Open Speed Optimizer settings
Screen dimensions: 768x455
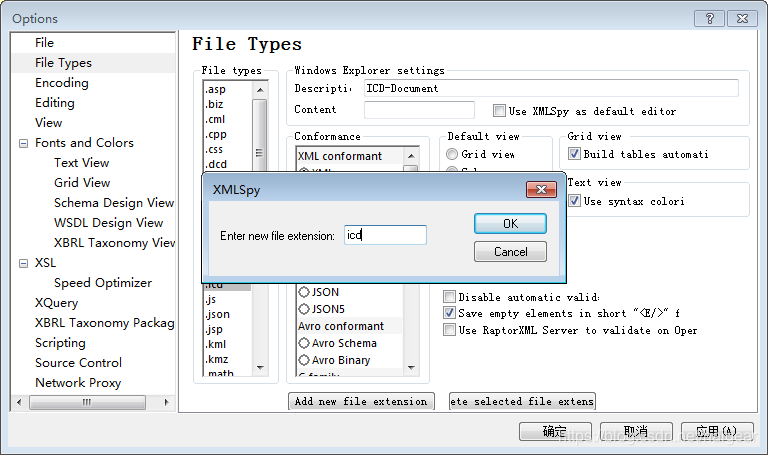[103, 283]
